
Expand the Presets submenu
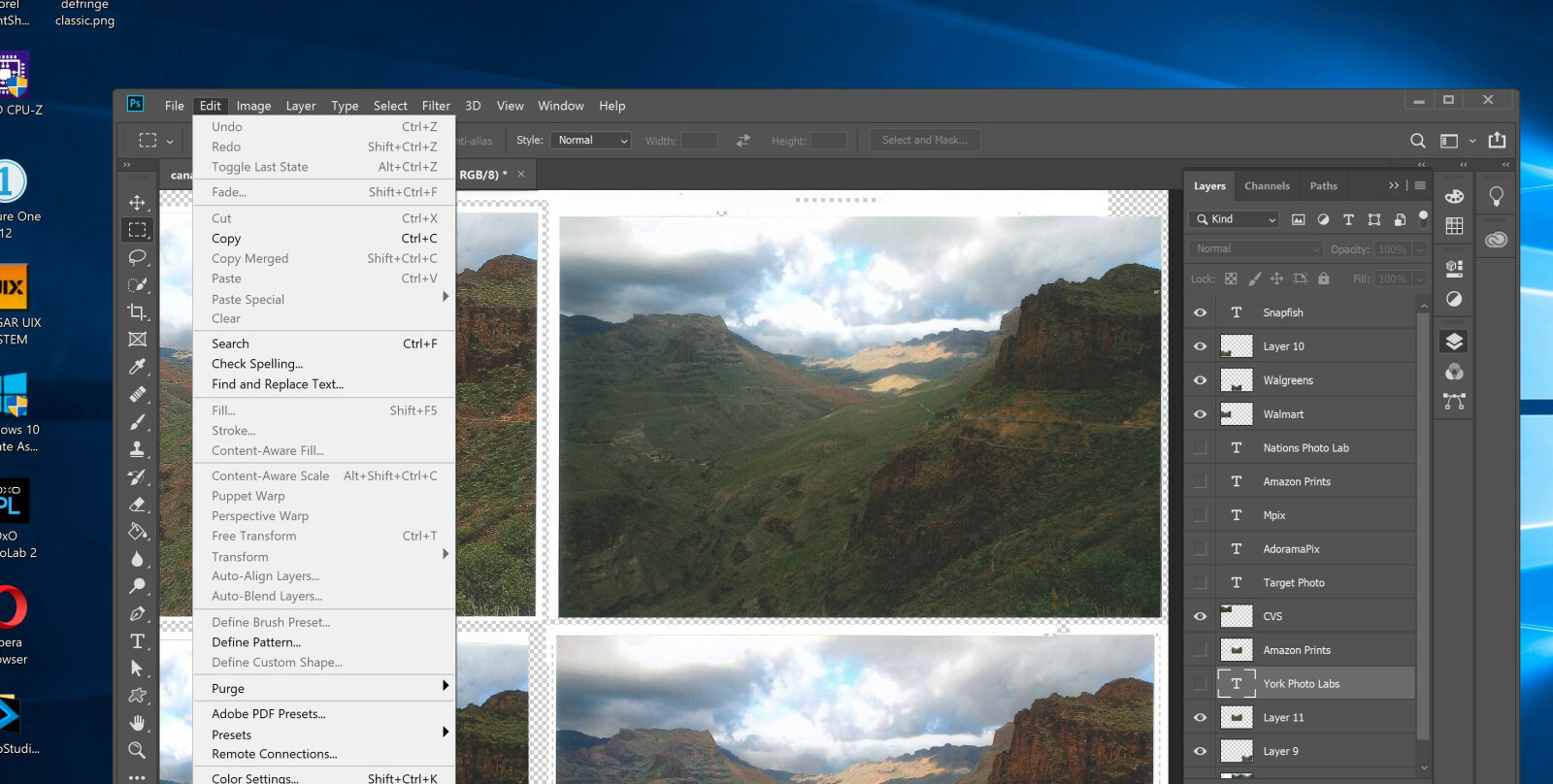tap(445, 732)
